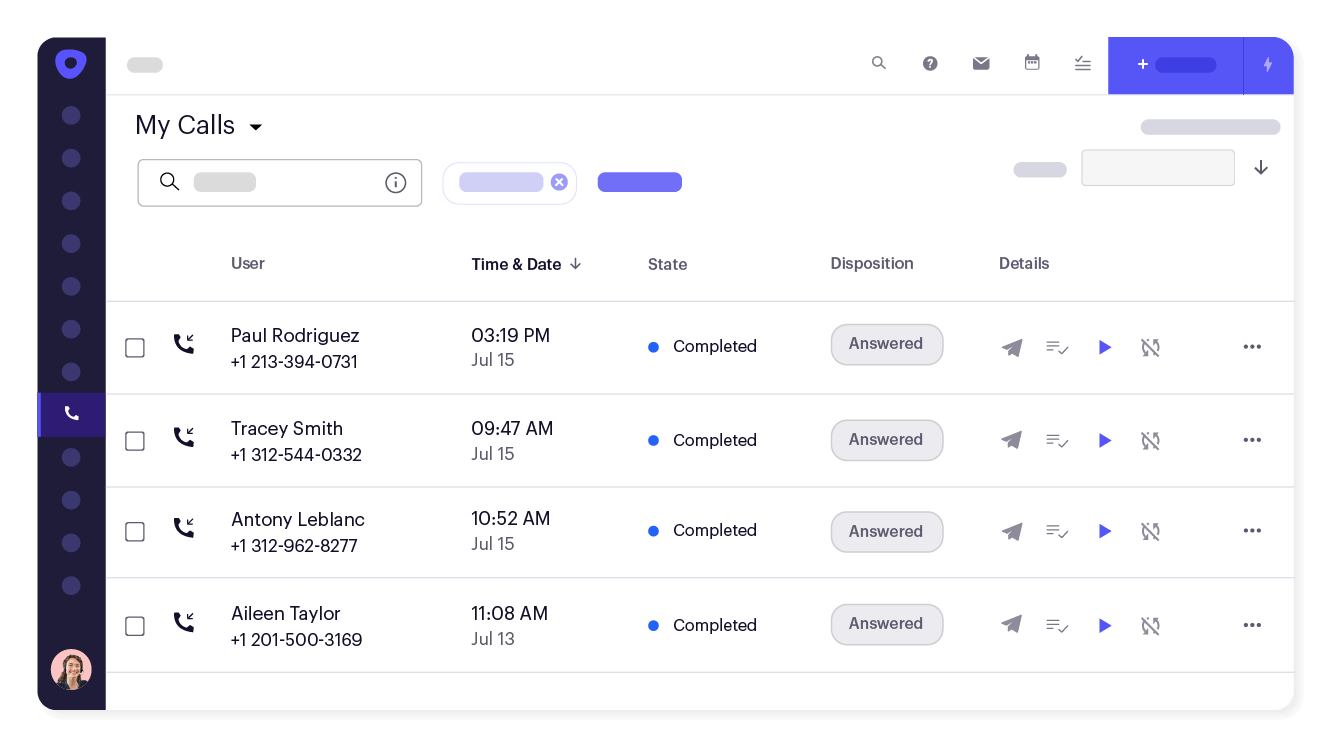Image resolution: width=1332 pixels, height=746 pixels.
Task: Send a message on Paul Rodriguez's row
Action: pyautogui.click(x=1011, y=347)
